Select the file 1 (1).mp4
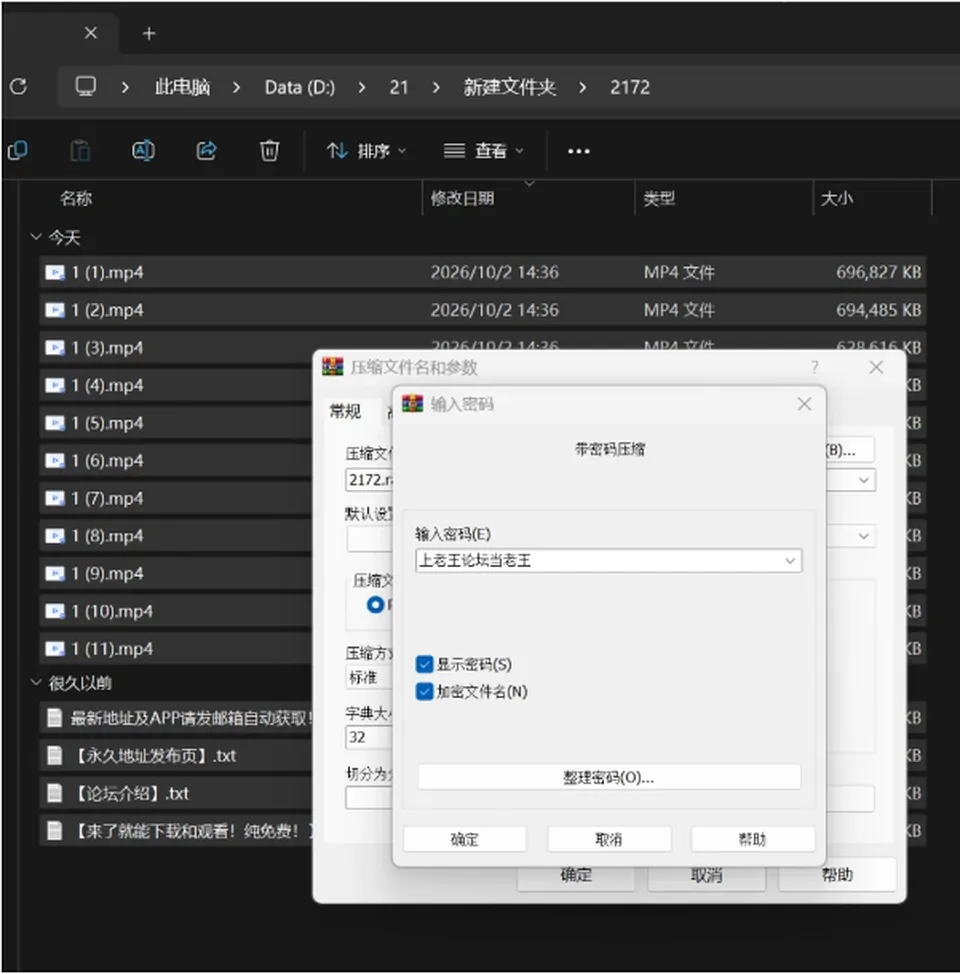The width and height of the screenshot is (960, 974). coord(483,272)
